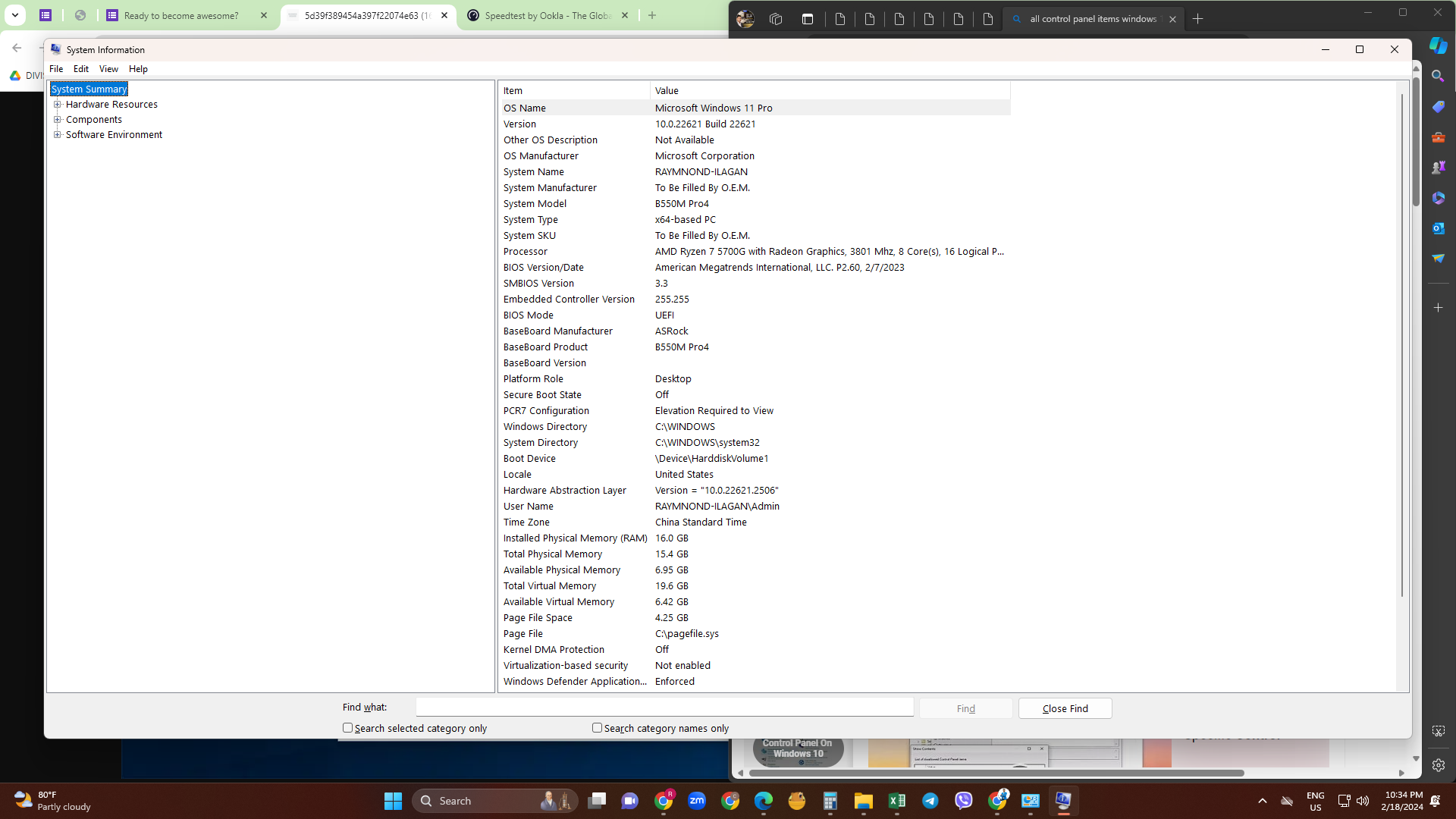Image resolution: width=1456 pixels, height=819 pixels.
Task: Open the Edge profile avatar
Action: pyautogui.click(x=745, y=19)
